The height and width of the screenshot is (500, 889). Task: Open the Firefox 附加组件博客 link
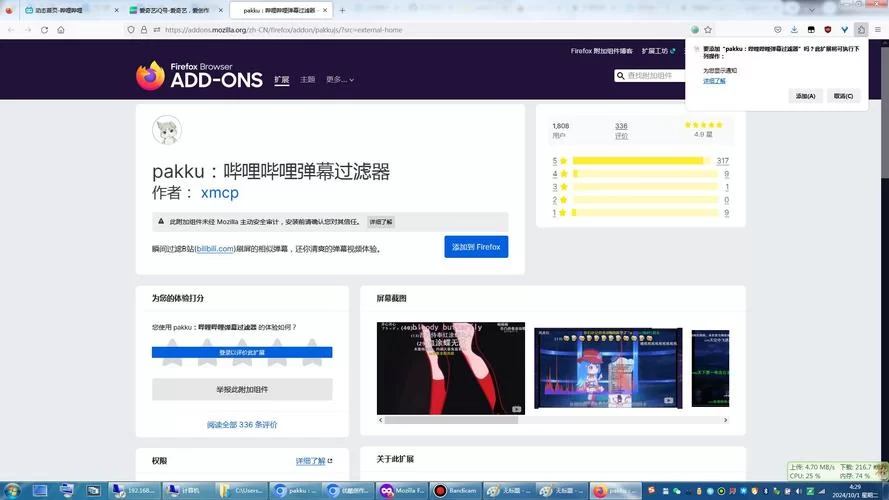click(x=602, y=51)
